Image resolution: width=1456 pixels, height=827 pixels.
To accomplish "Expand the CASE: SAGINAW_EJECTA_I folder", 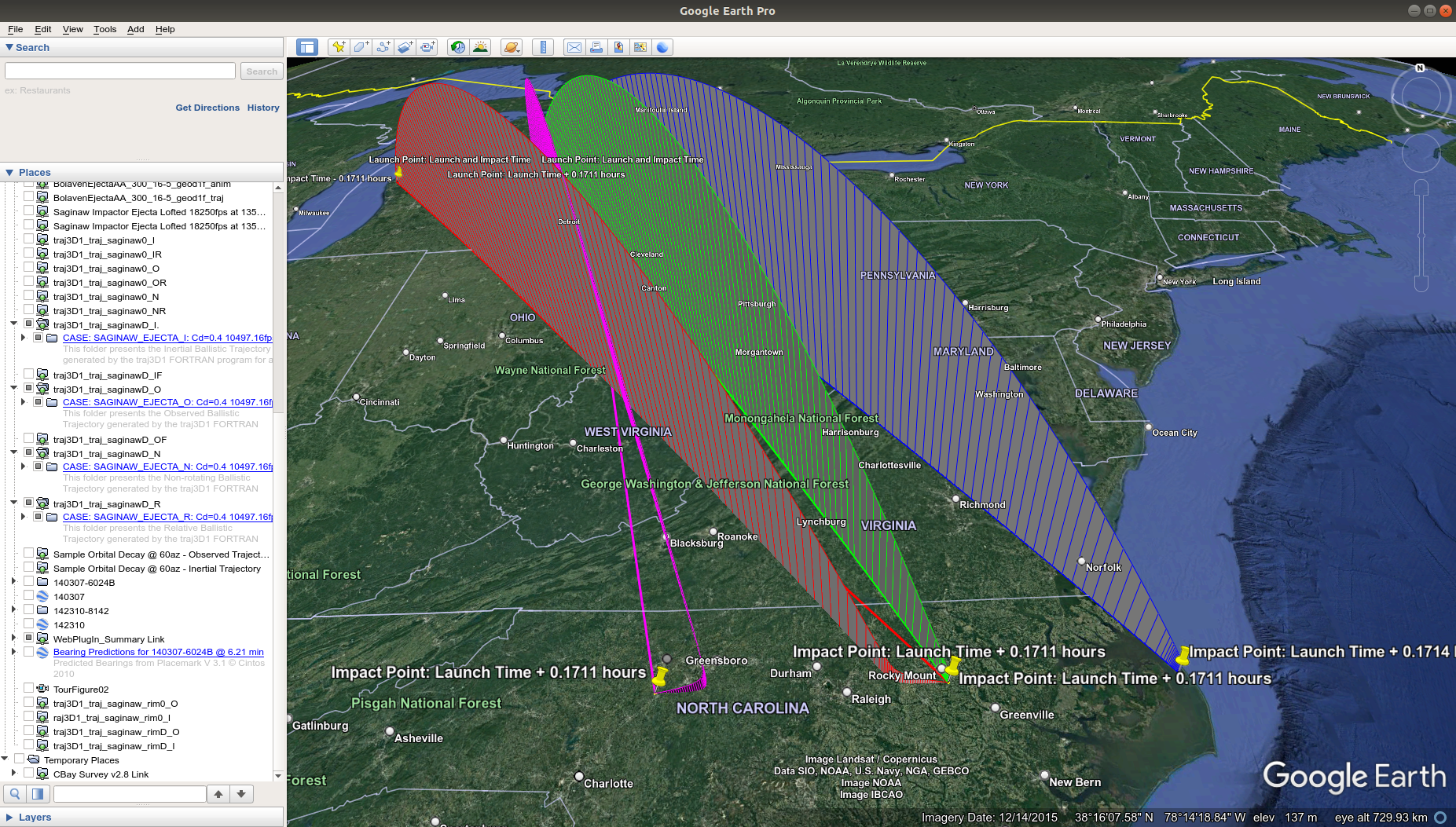I will [x=24, y=337].
